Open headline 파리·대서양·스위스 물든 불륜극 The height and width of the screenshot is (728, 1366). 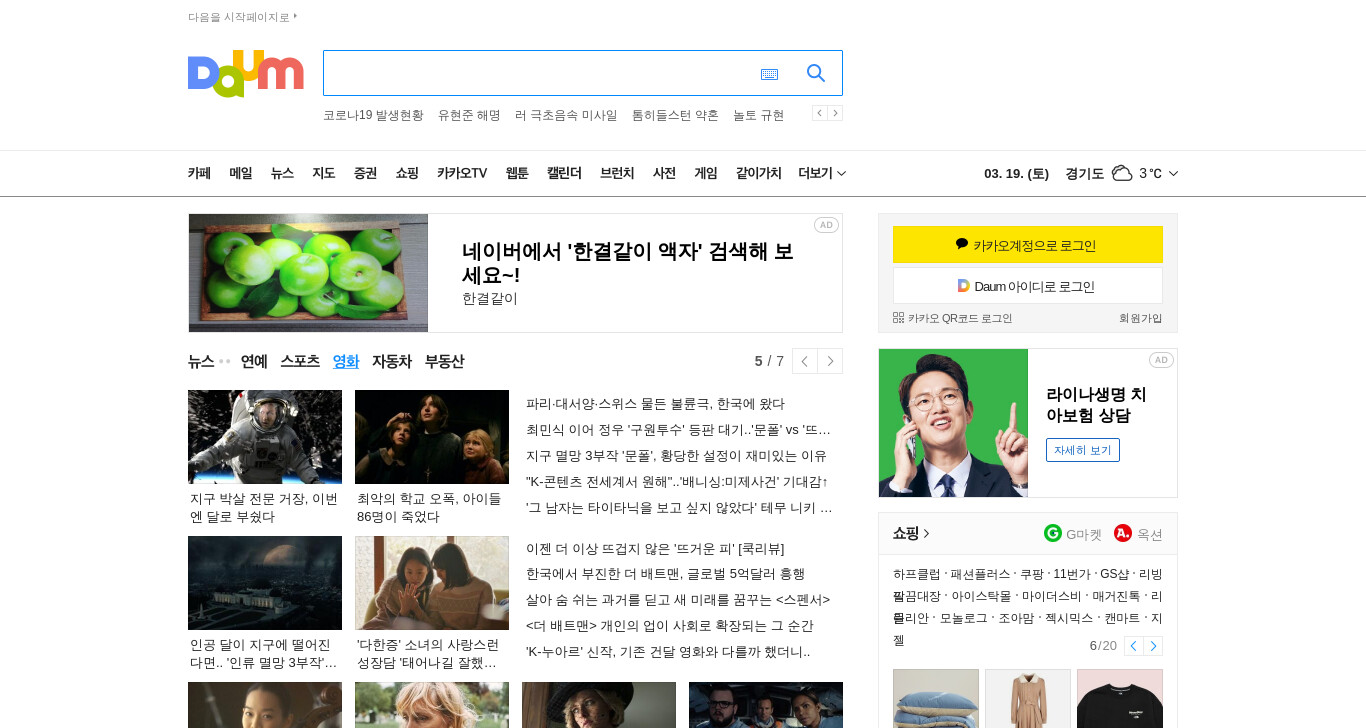(x=655, y=404)
